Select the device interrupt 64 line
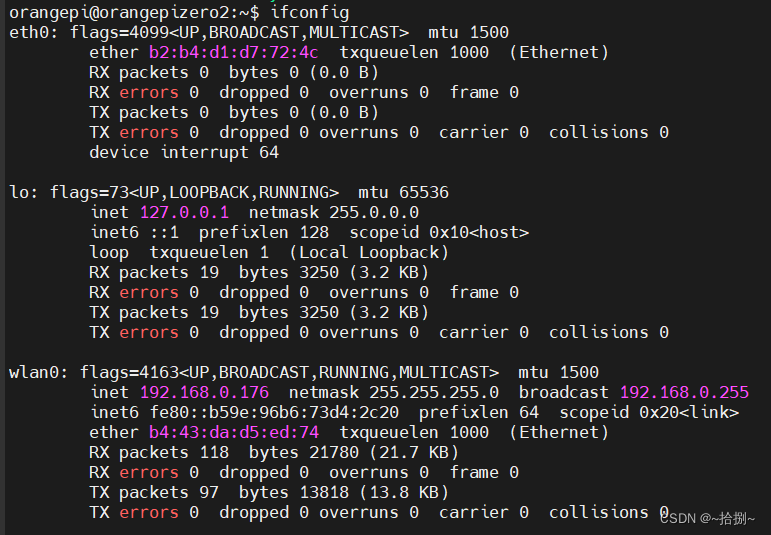Screen dimensions: 771x535 click(x=184, y=152)
